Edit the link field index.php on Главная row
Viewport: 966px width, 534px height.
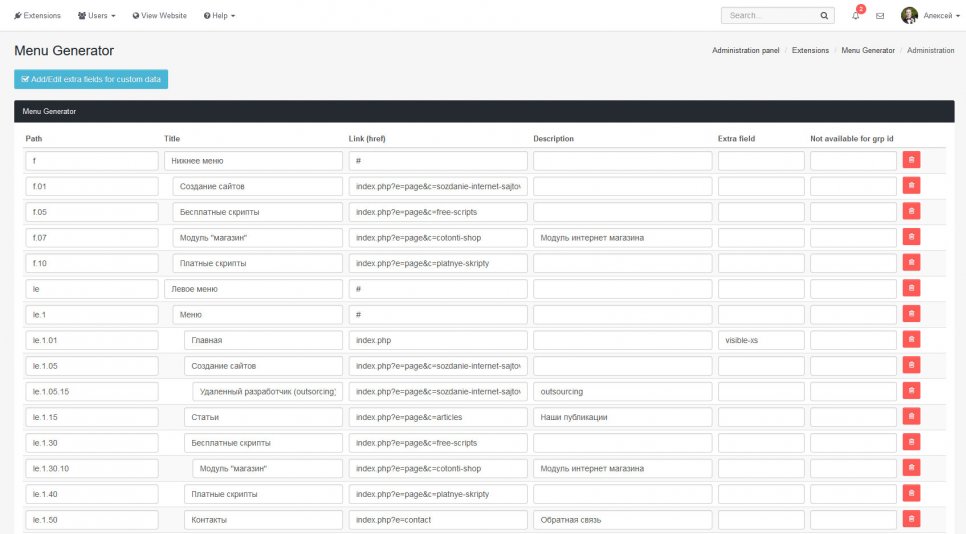click(438, 340)
